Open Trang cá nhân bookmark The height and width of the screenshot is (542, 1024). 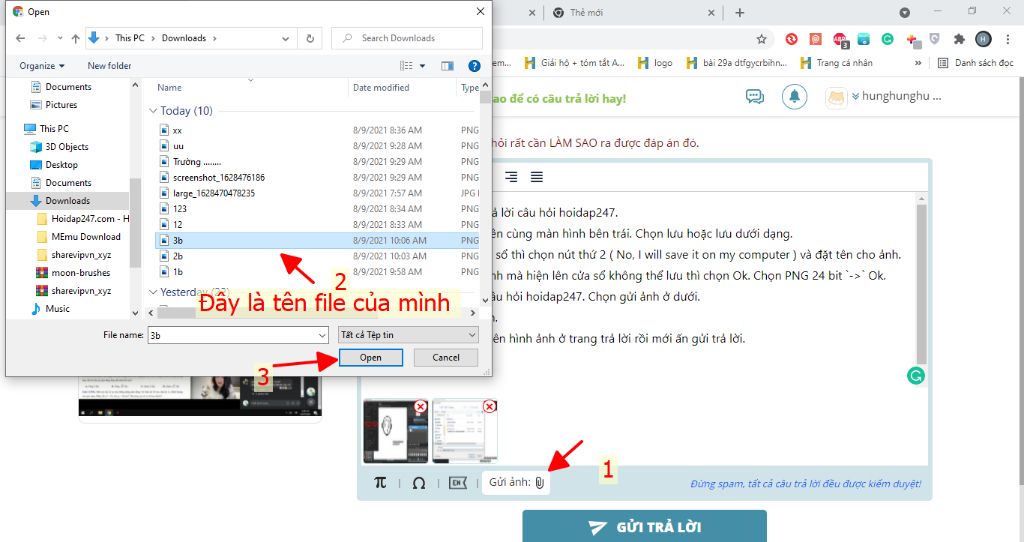(x=837, y=63)
